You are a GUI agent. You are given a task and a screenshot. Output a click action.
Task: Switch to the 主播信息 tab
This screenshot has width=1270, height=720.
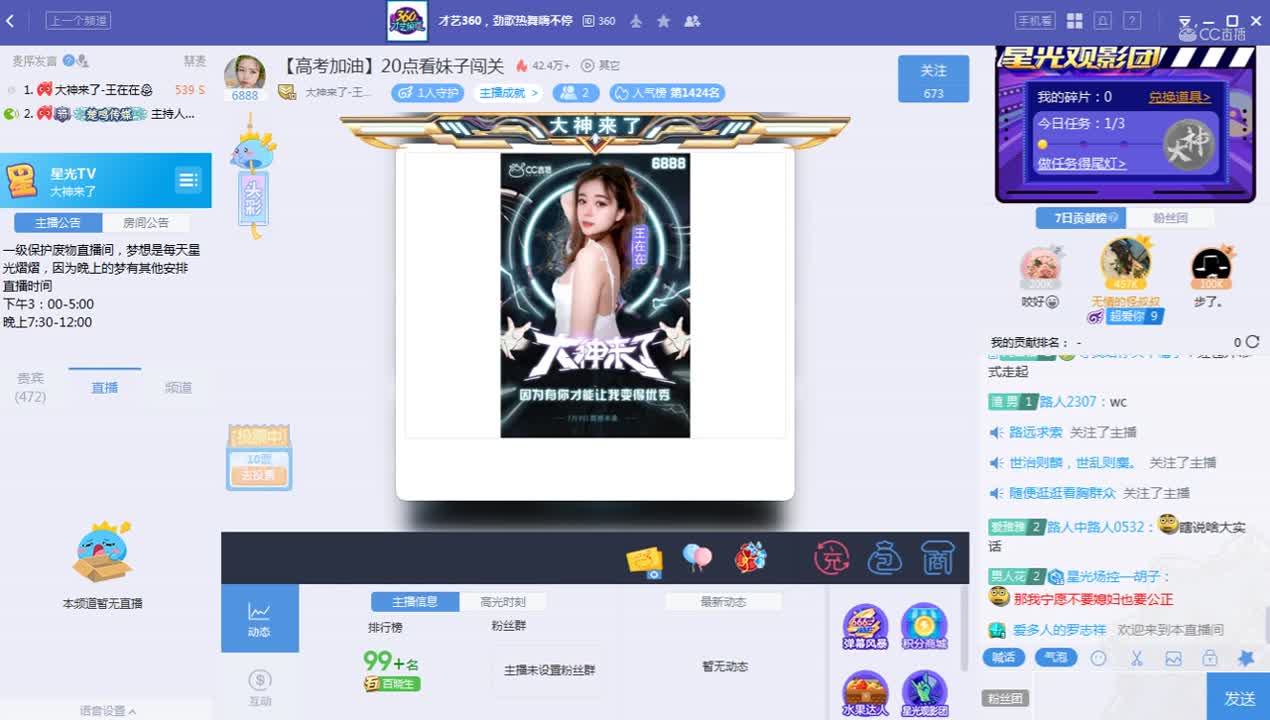(415, 602)
